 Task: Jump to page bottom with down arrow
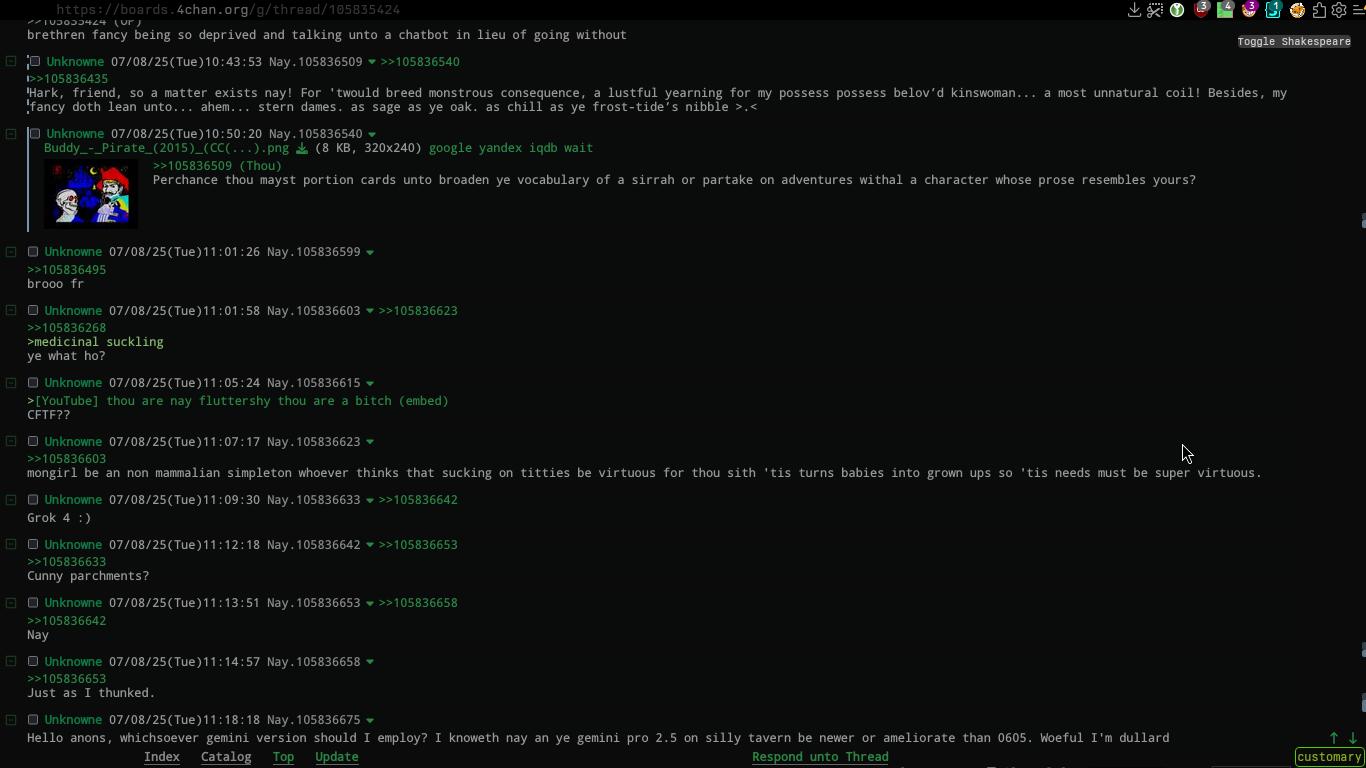(x=1353, y=738)
